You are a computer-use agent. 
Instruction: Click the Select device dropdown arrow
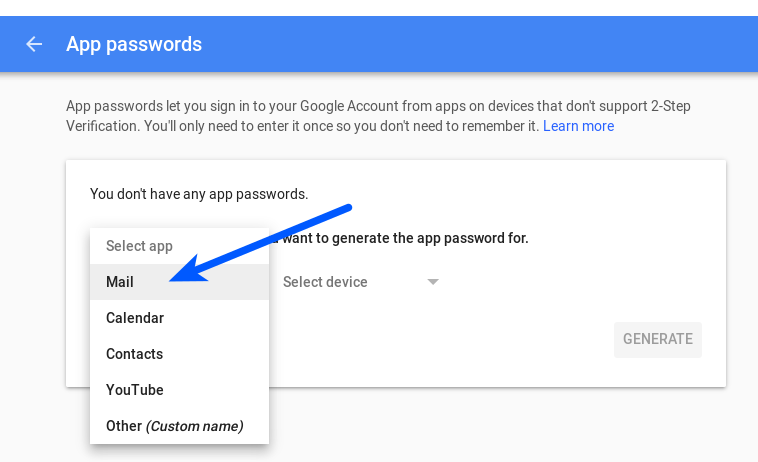(x=433, y=282)
